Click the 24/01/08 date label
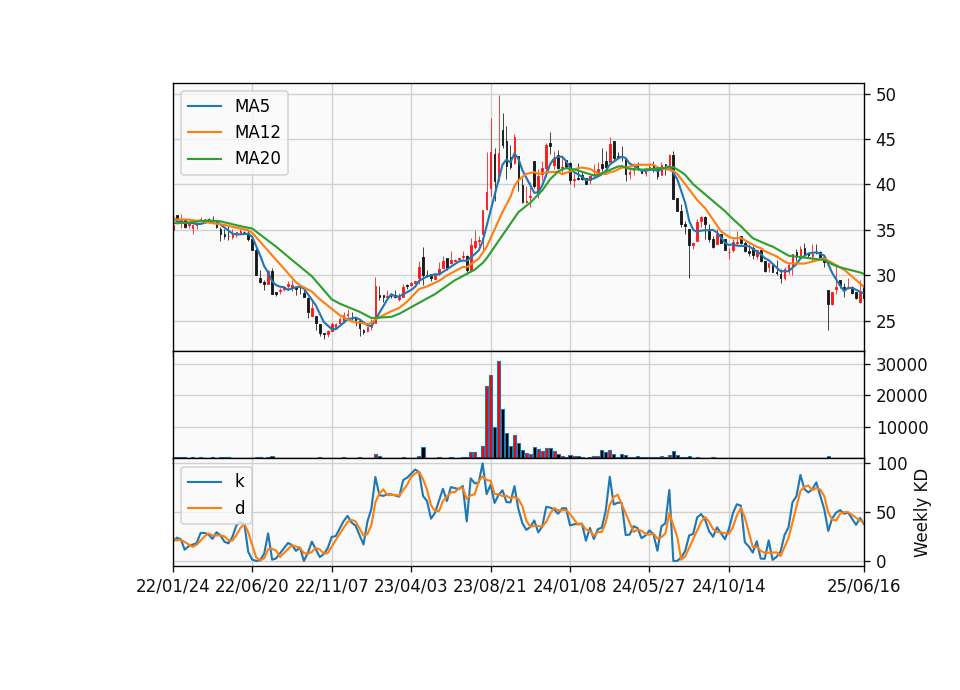The width and height of the screenshot is (960, 690). (570, 587)
